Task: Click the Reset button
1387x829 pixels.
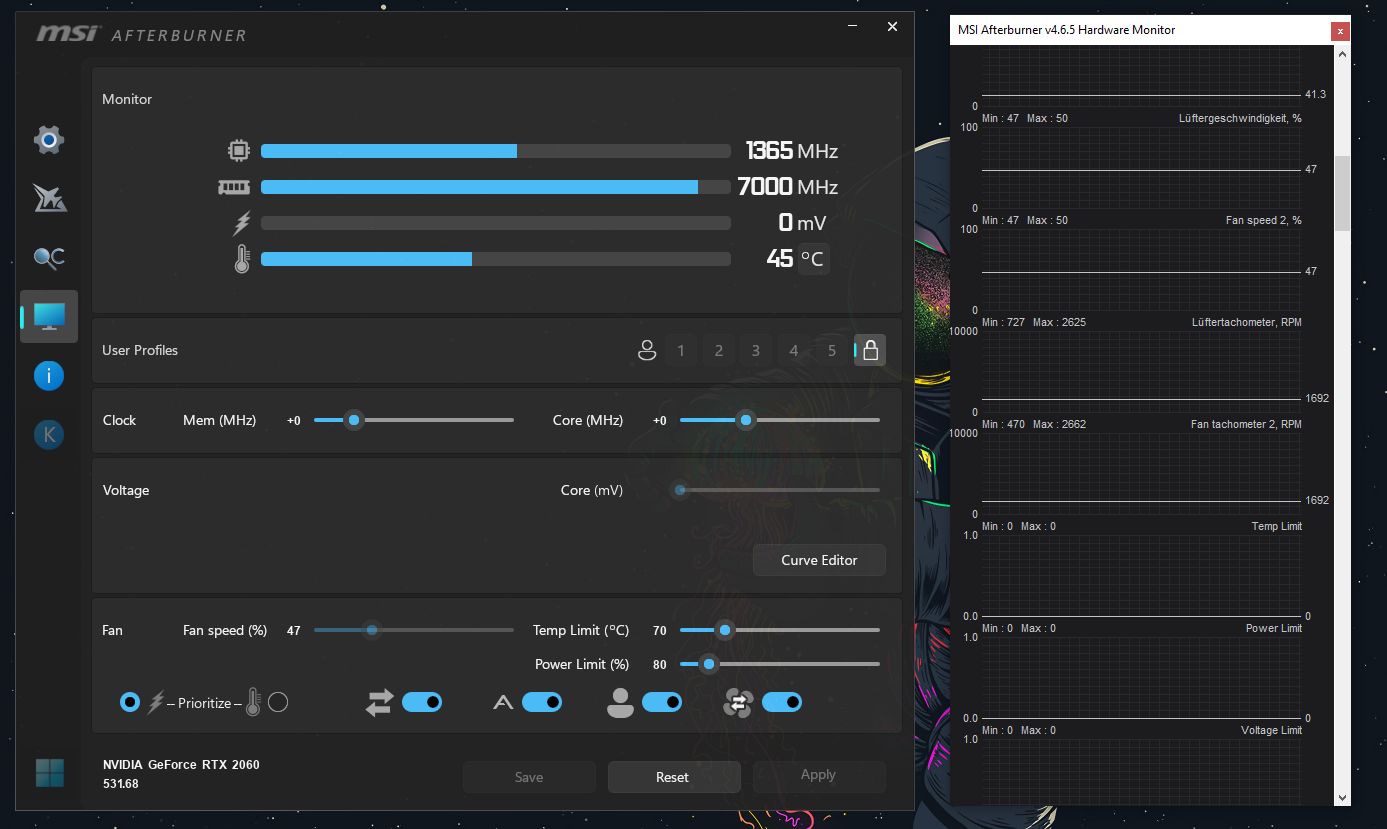Action: click(x=673, y=777)
